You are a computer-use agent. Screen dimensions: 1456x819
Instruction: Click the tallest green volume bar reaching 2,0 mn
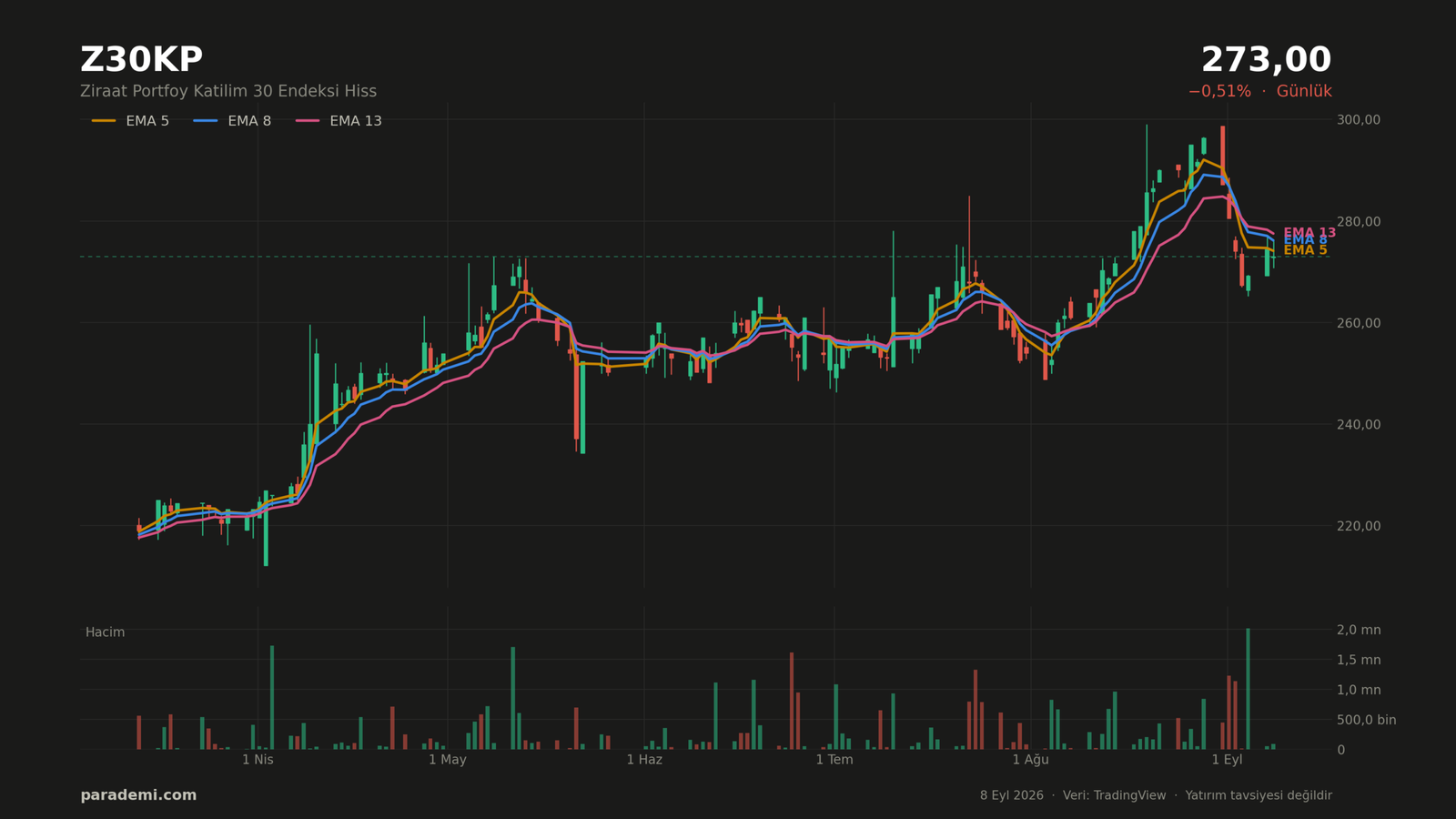[1248, 689]
